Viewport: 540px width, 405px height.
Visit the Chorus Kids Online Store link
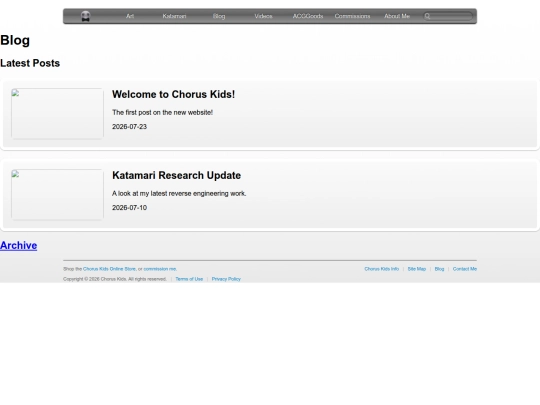[109, 269]
